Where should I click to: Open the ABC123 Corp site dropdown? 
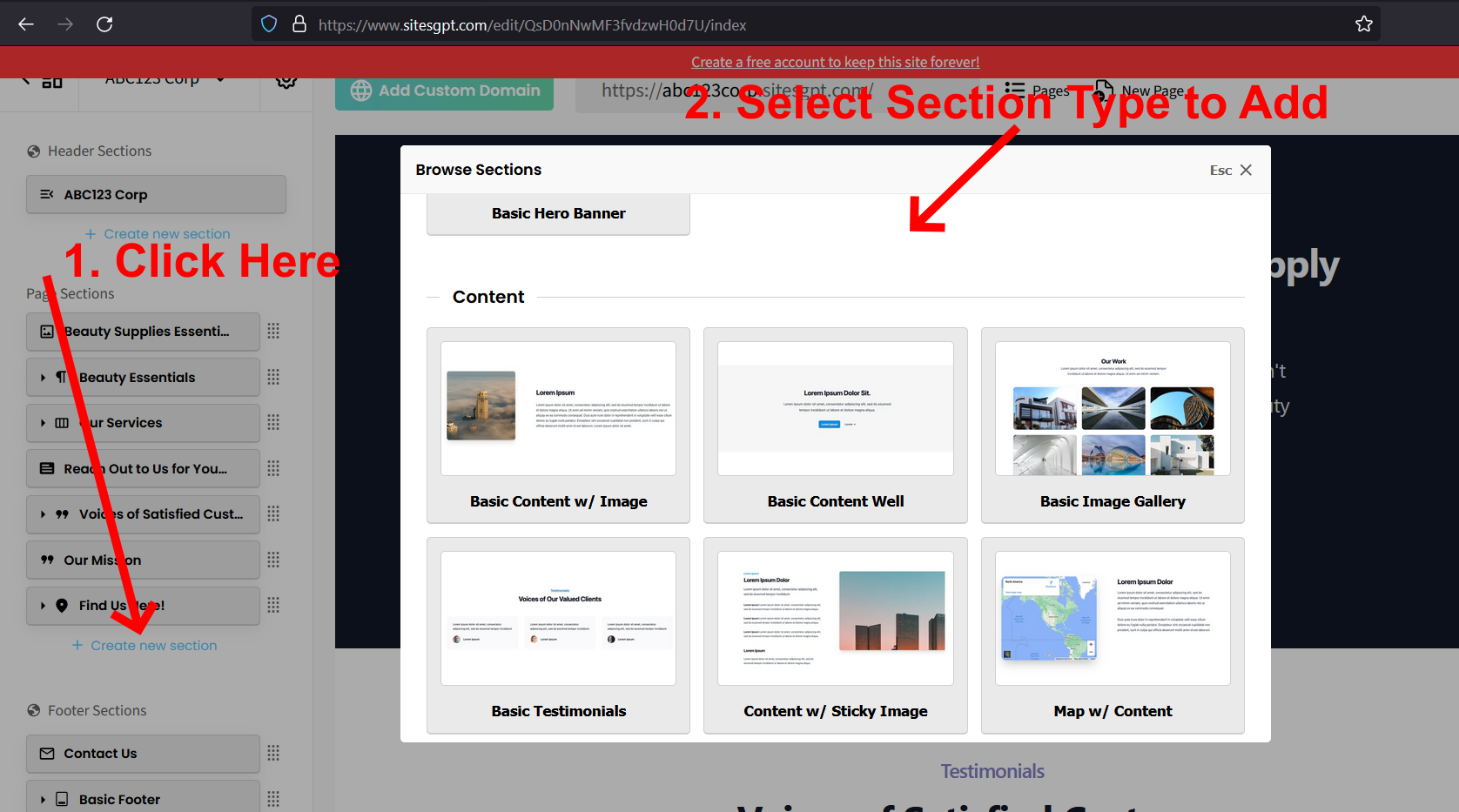(x=220, y=81)
